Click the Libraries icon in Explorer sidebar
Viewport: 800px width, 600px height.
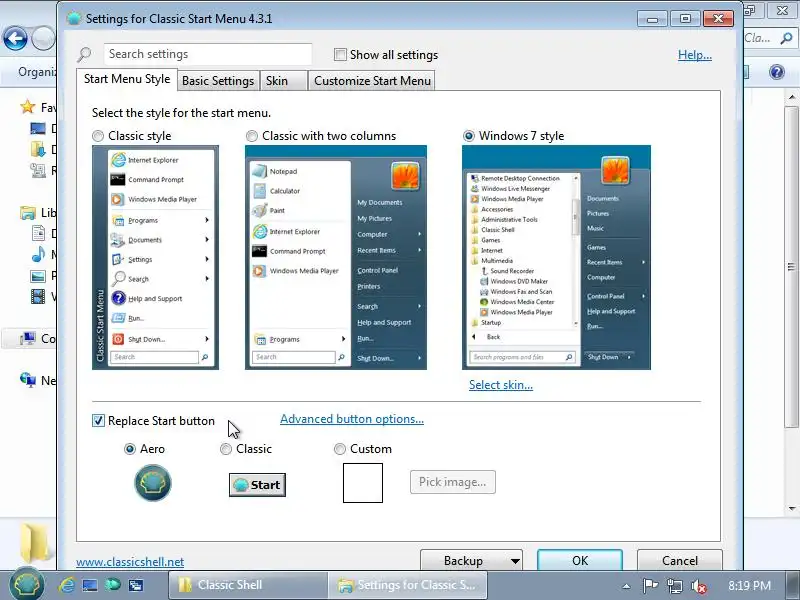pyautogui.click(x=28, y=212)
